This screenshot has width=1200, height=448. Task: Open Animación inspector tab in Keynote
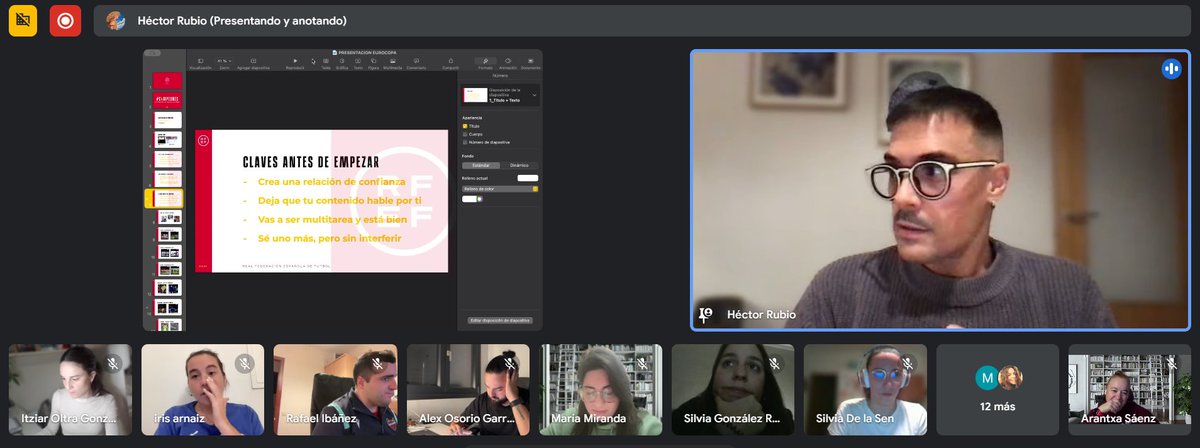[508, 64]
